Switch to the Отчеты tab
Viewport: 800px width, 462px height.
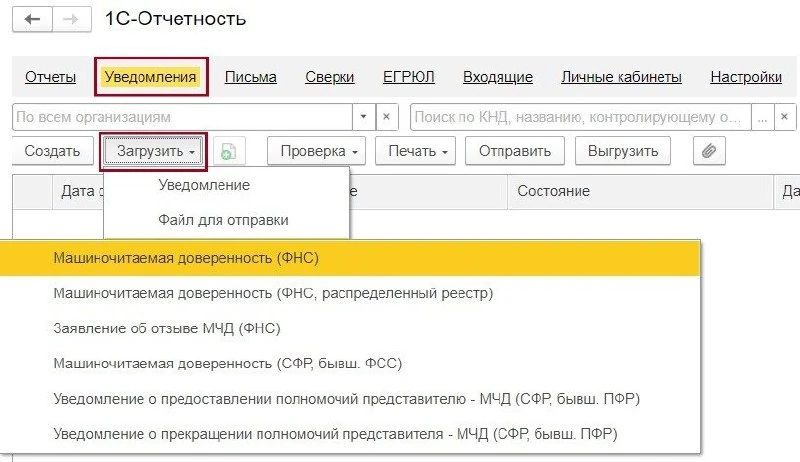pyautogui.click(x=51, y=77)
